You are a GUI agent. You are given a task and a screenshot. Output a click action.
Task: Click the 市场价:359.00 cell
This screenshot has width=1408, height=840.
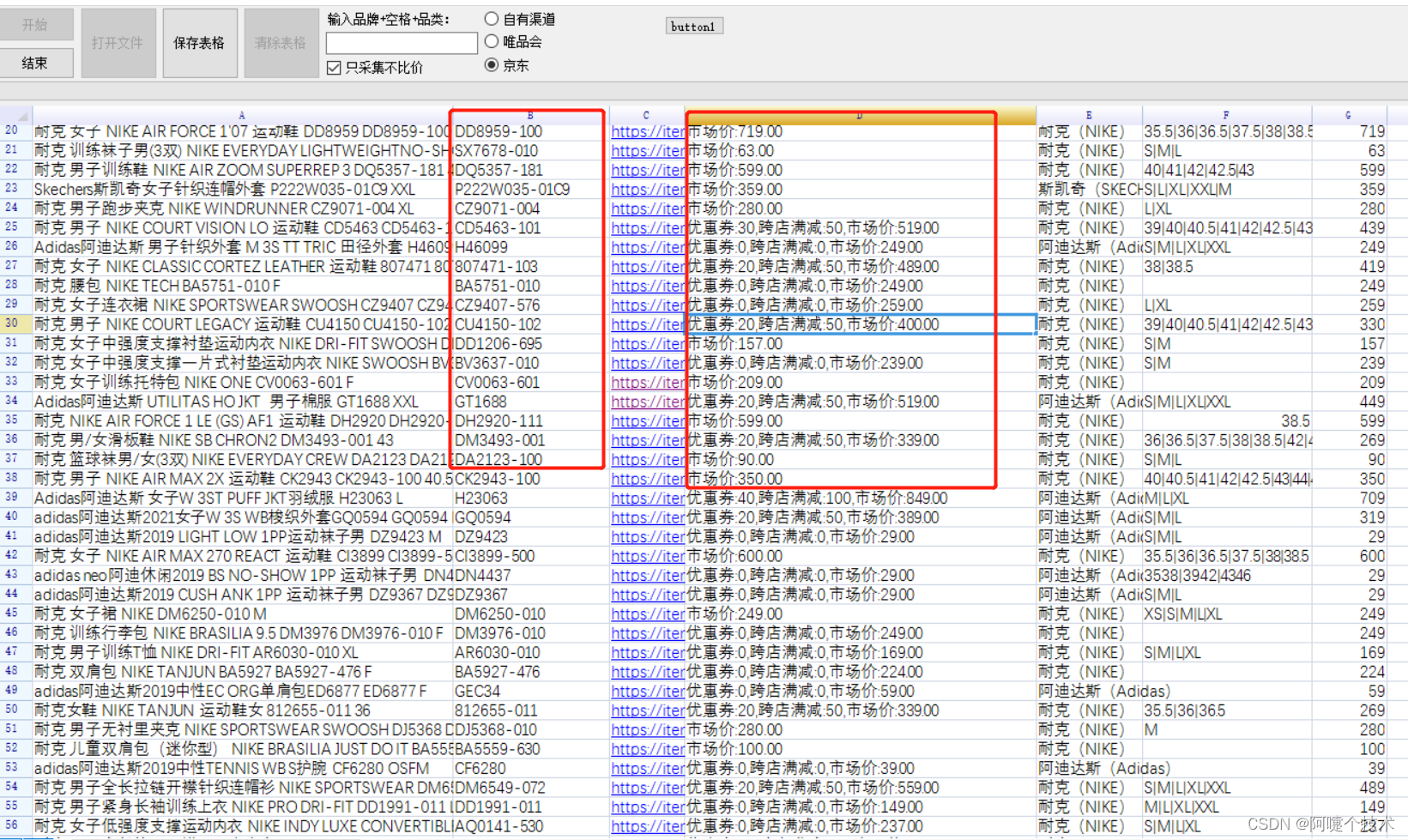tap(860, 190)
